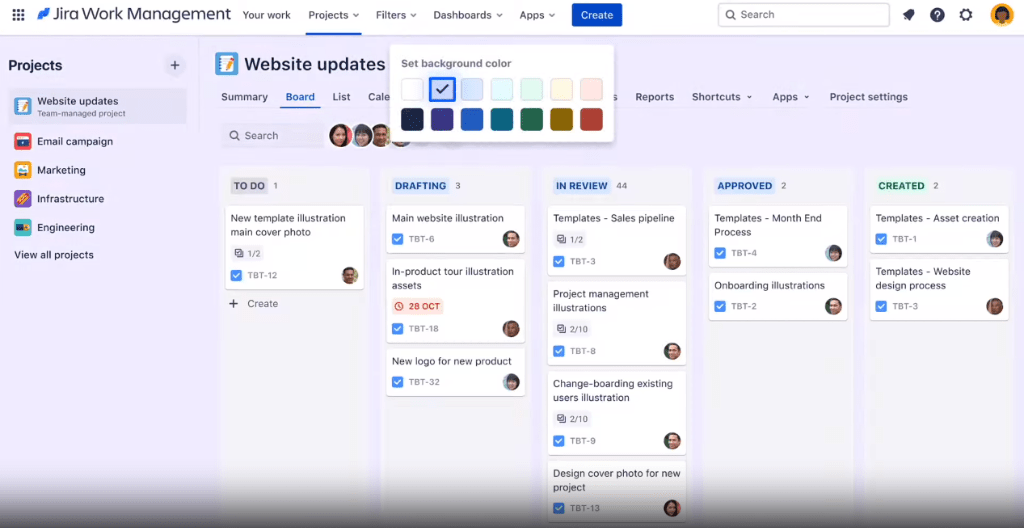Image resolution: width=1024 pixels, height=528 pixels.
Task: Click assignee avatar on TBT-12 card
Action: (x=350, y=275)
